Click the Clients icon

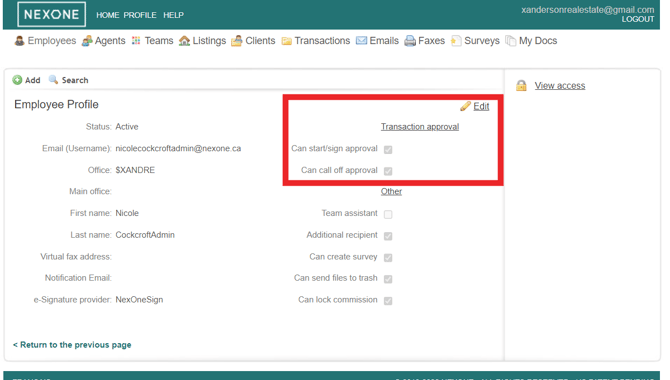point(236,41)
